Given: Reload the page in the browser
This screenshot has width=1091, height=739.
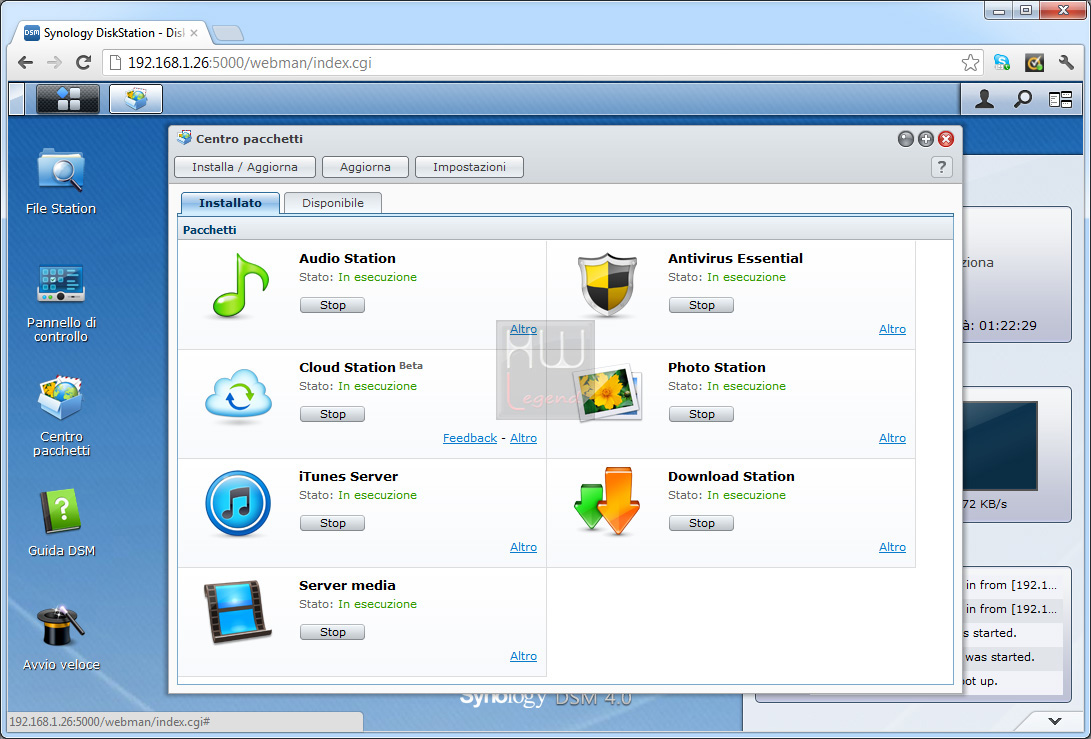Looking at the screenshot, I should pyautogui.click(x=83, y=63).
